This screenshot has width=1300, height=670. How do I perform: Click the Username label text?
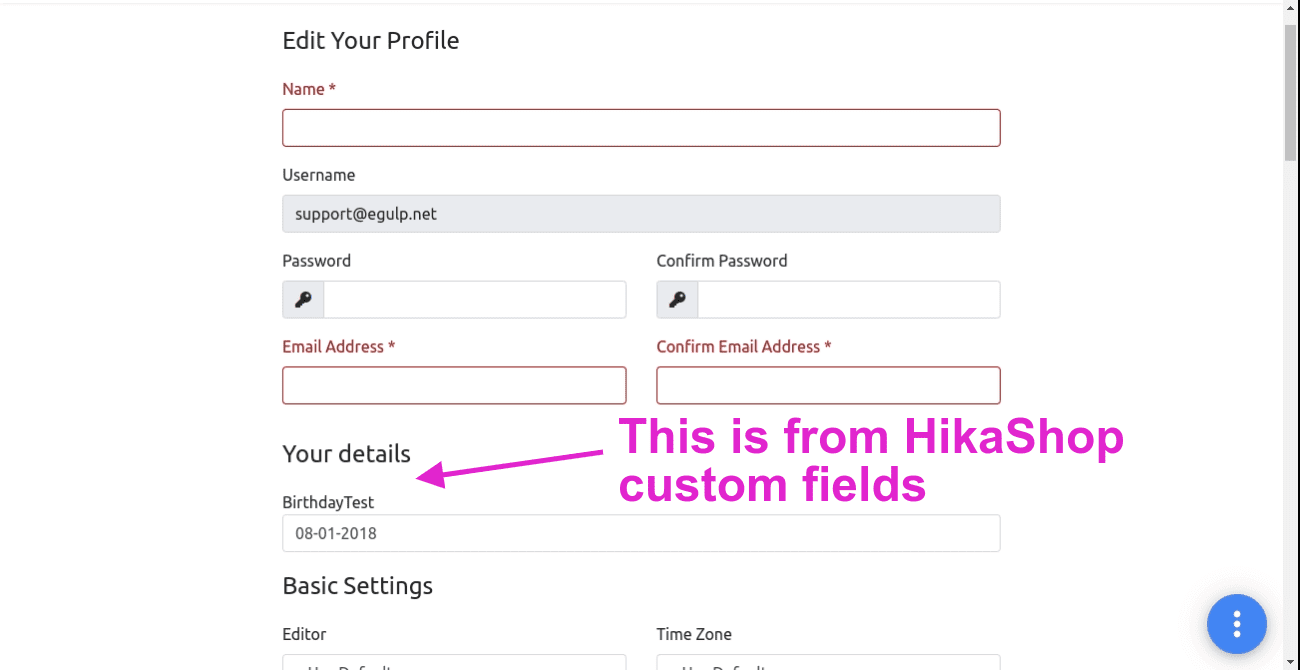318,175
